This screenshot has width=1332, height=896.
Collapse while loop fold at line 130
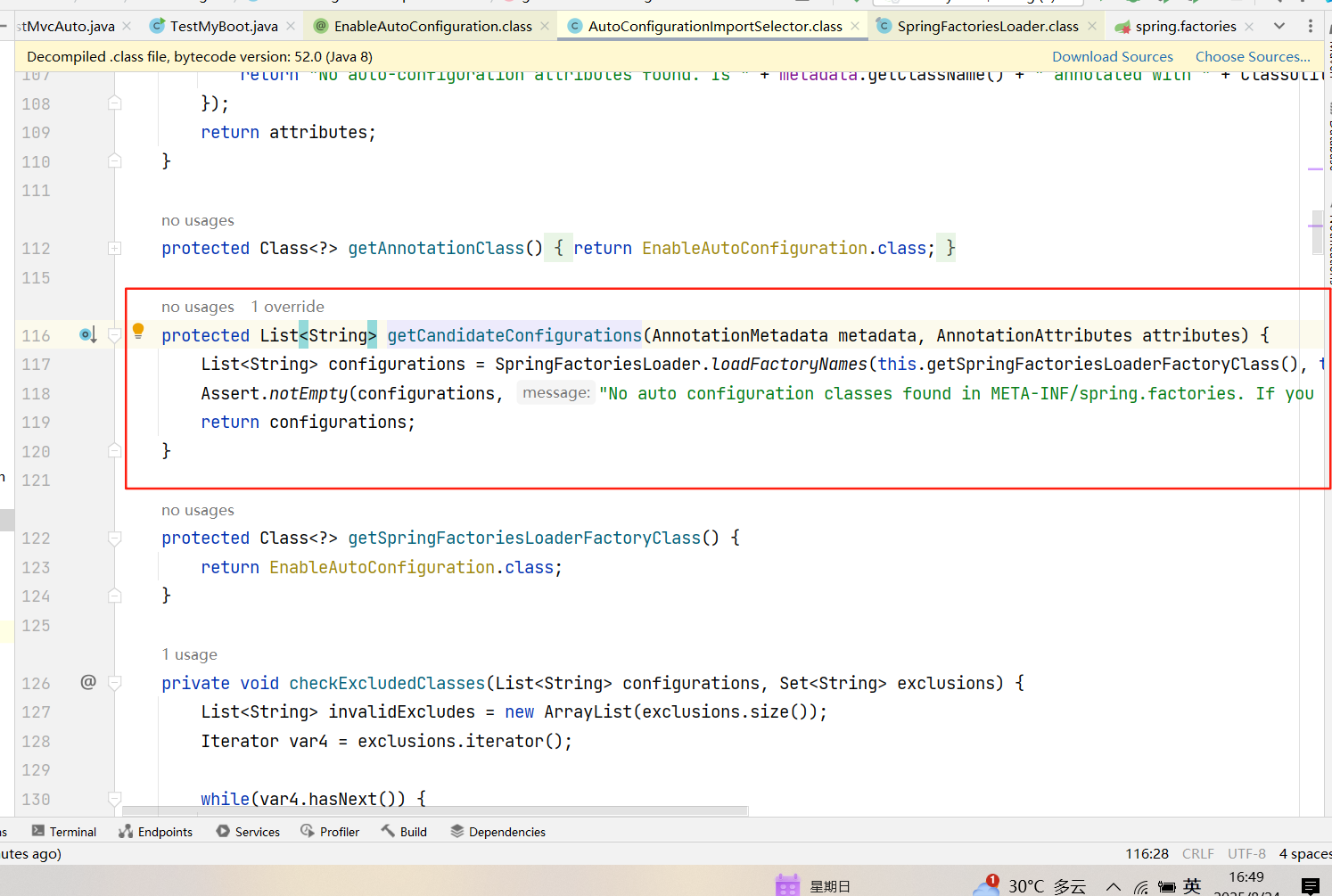click(x=114, y=799)
